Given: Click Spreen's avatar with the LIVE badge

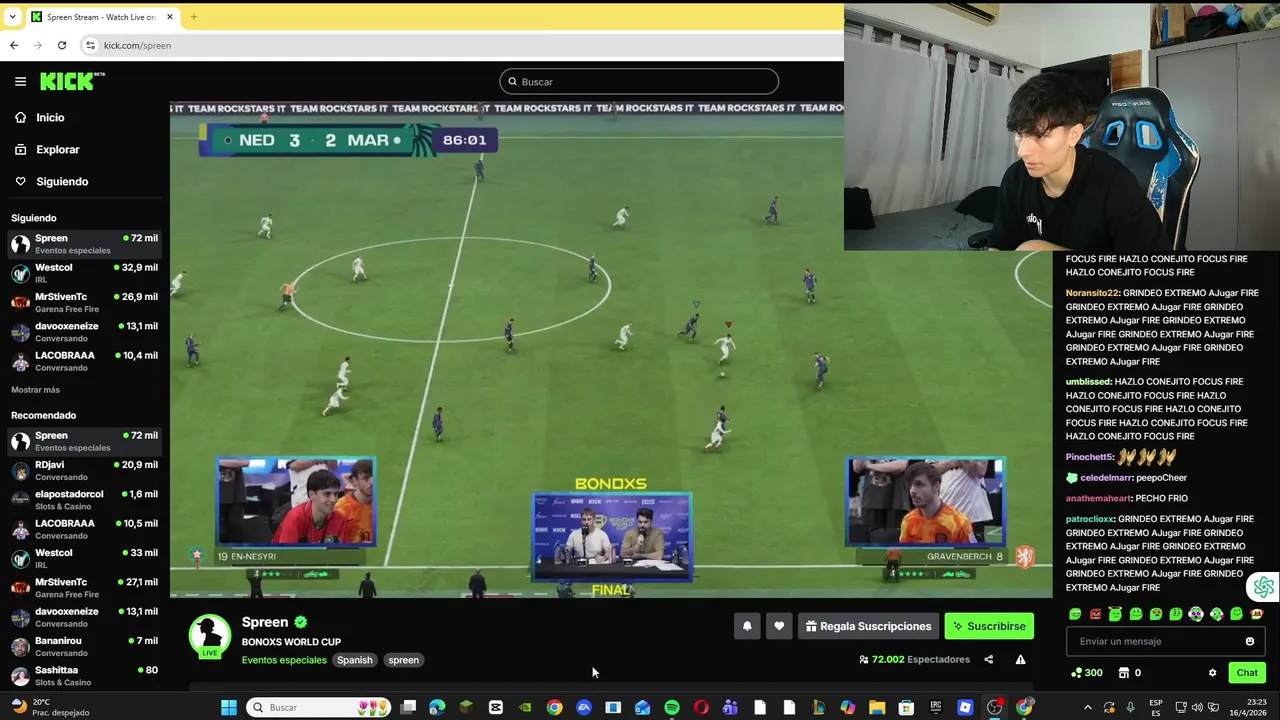Looking at the screenshot, I should pyautogui.click(x=210, y=636).
